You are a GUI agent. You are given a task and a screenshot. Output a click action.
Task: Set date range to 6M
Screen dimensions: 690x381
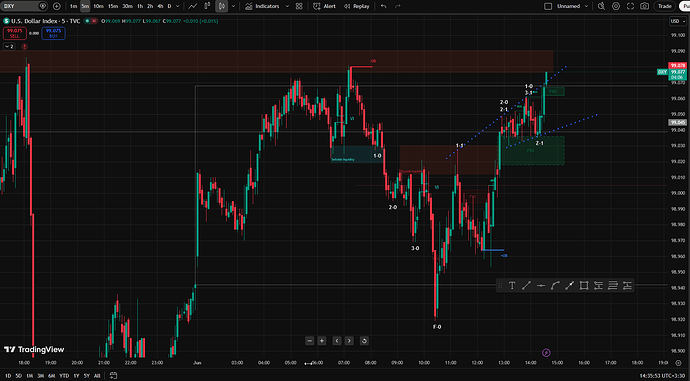[x=51, y=376]
